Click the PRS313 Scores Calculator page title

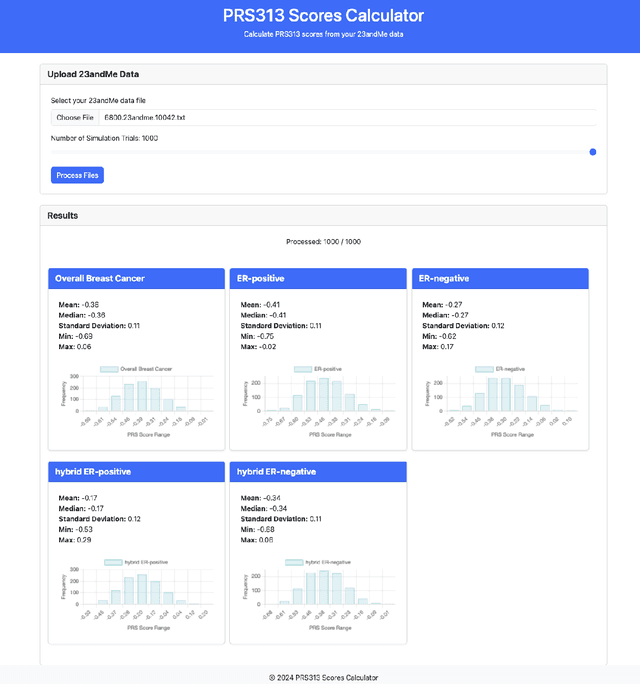320,16
